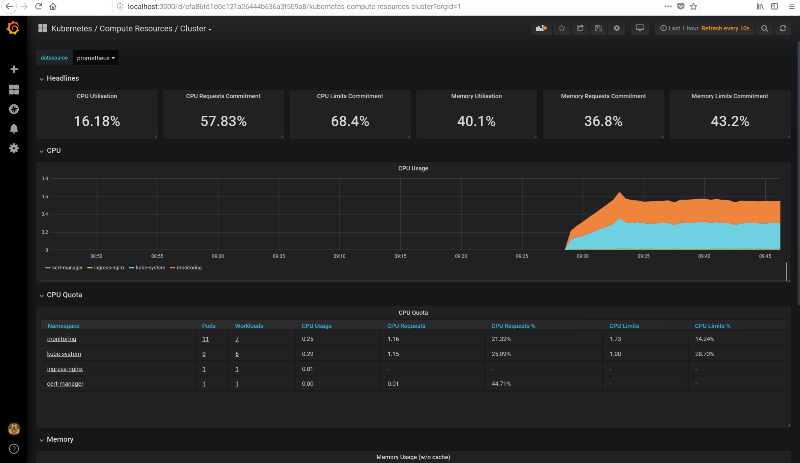This screenshot has width=800, height=463.
Task: Sort table by CPU Usage column header
Action: pos(316,326)
